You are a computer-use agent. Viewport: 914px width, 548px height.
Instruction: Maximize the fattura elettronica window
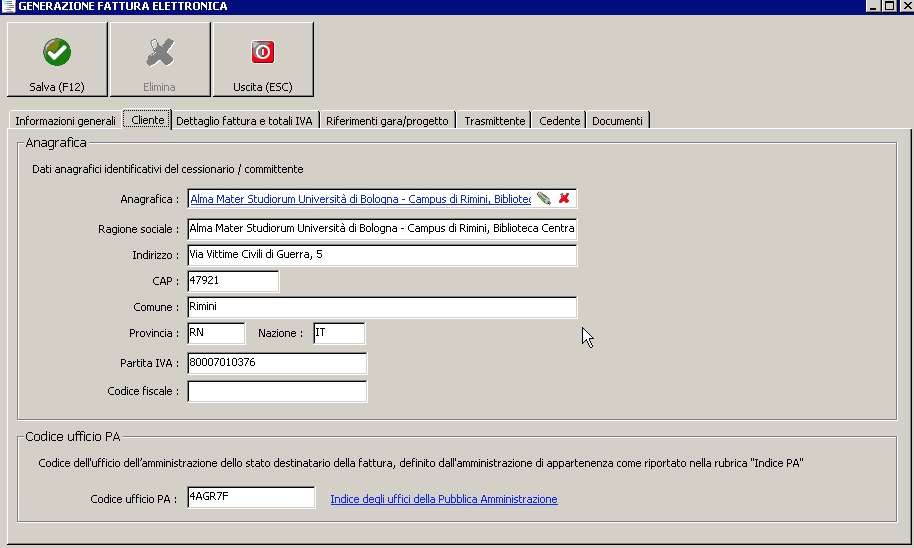[x=890, y=6]
